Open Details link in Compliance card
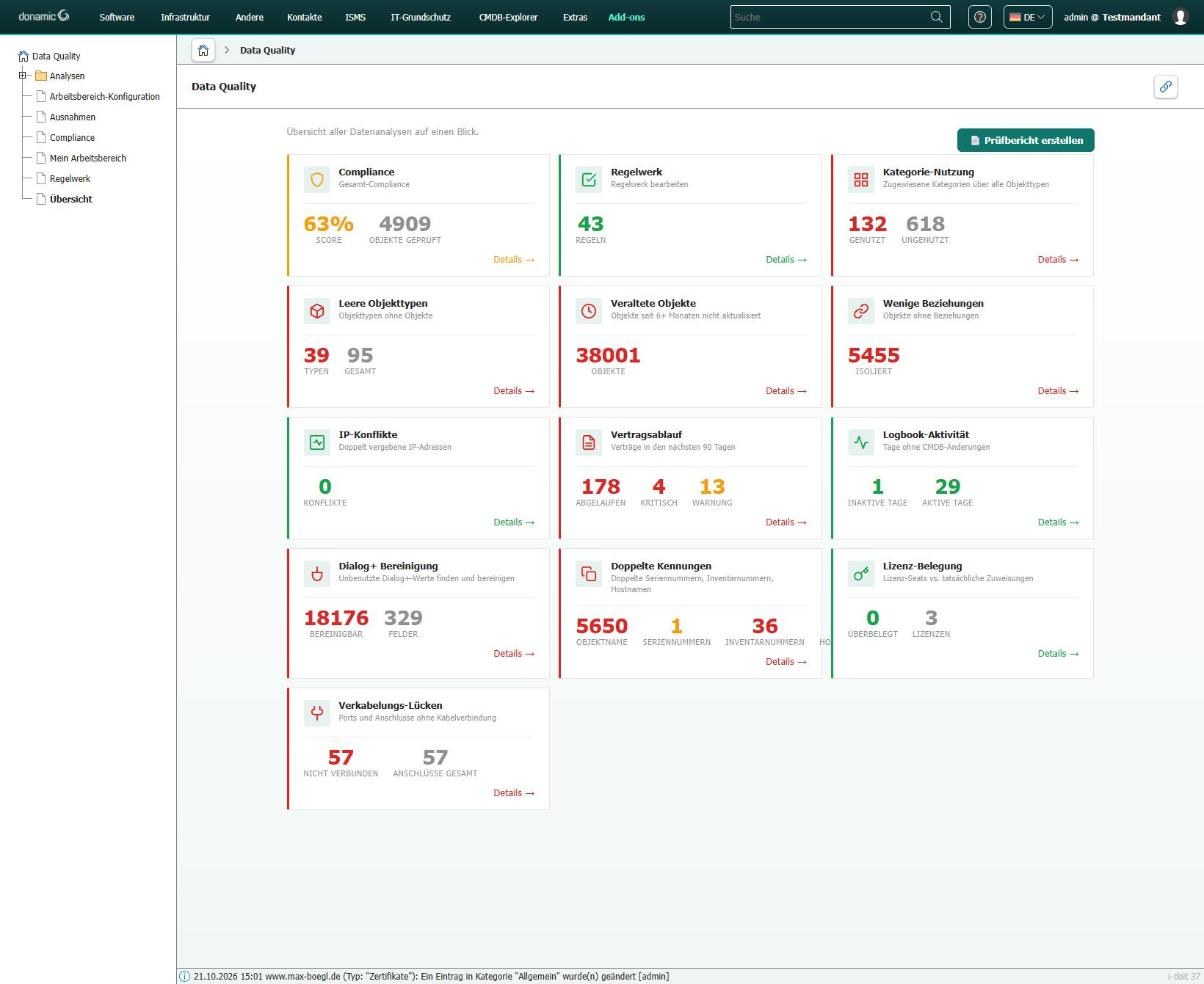The width and height of the screenshot is (1204, 984). click(x=514, y=260)
